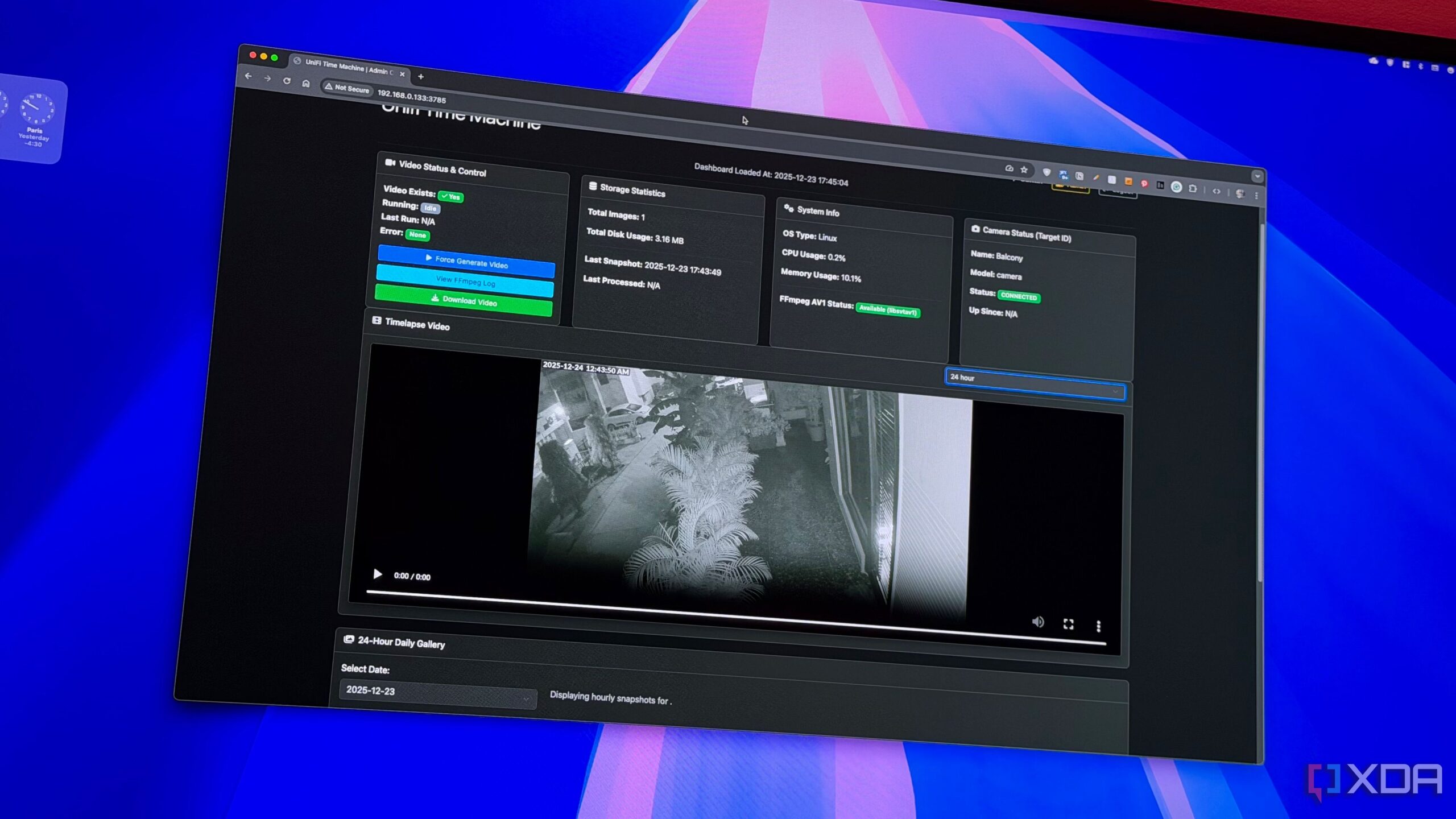The image size is (1456, 819).
Task: Click the System Info gears icon
Action: click(788, 209)
